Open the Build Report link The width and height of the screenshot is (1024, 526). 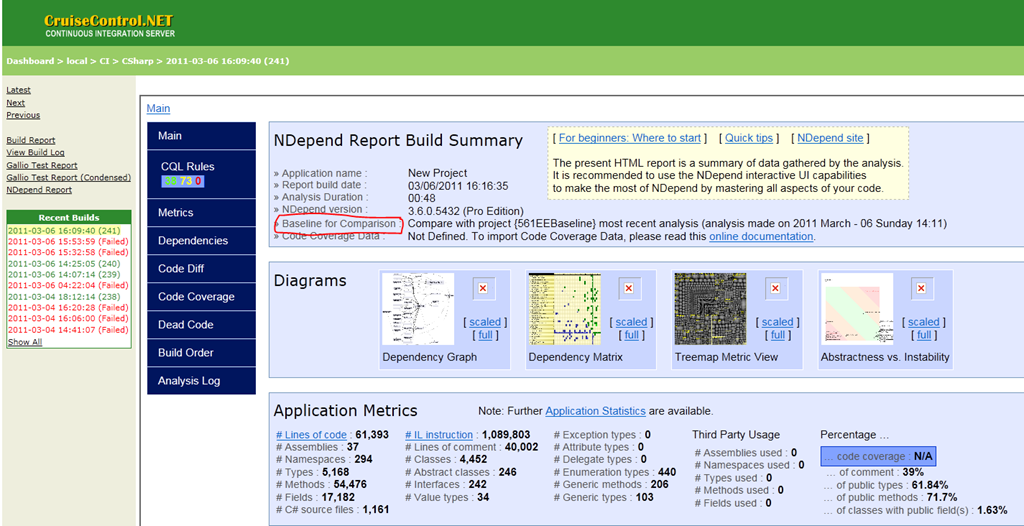pyautogui.click(x=31, y=140)
